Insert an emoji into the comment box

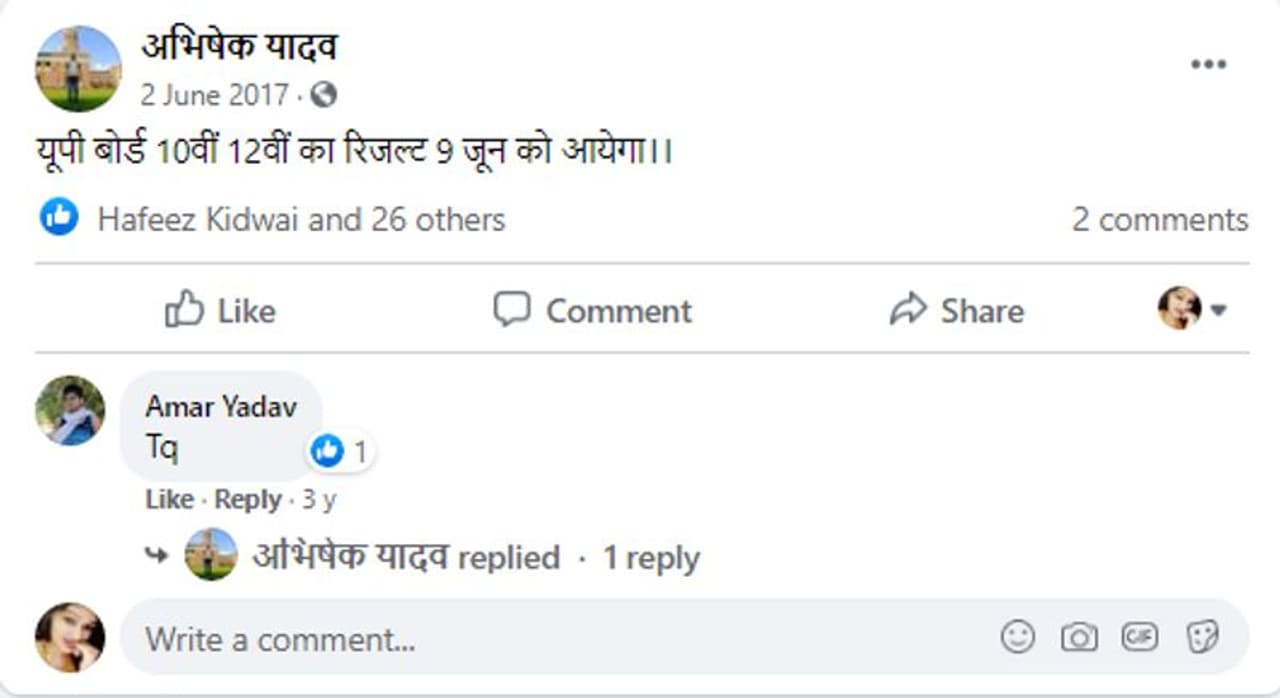click(1018, 636)
